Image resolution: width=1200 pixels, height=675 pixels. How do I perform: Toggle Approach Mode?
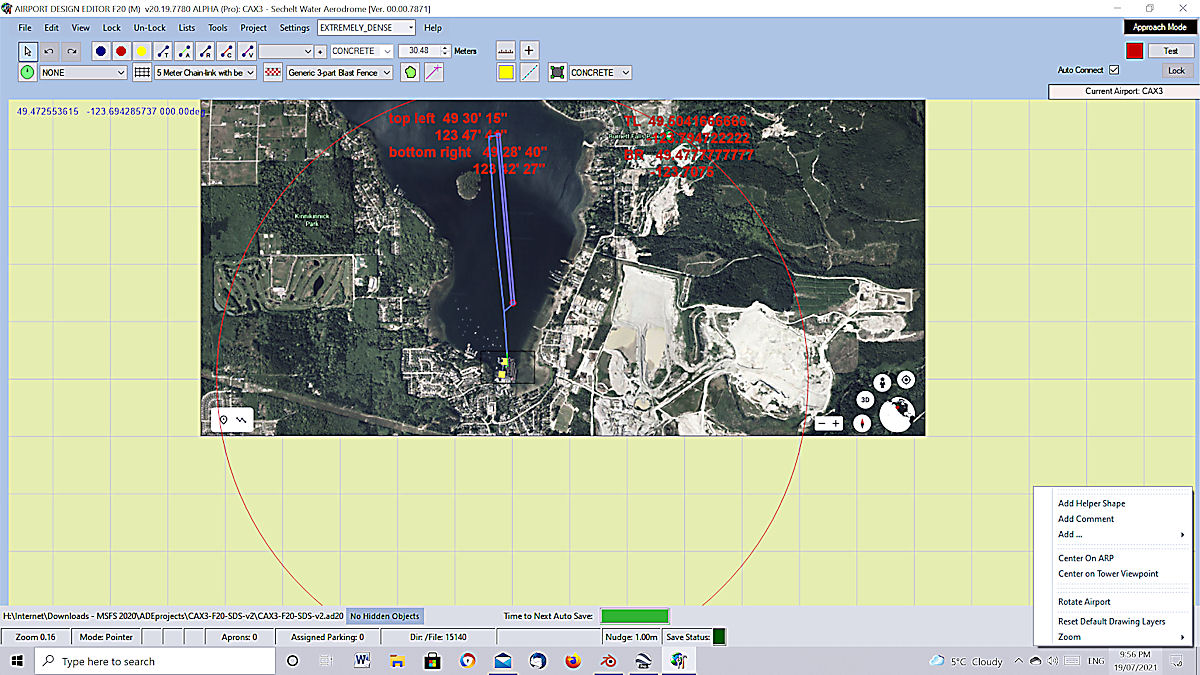[x=1158, y=27]
